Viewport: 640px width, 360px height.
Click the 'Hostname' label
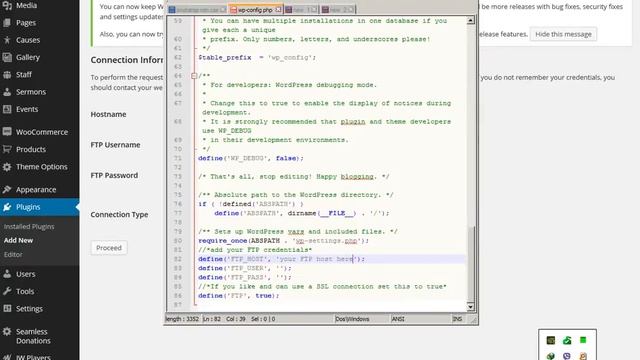pyautogui.click(x=108, y=114)
